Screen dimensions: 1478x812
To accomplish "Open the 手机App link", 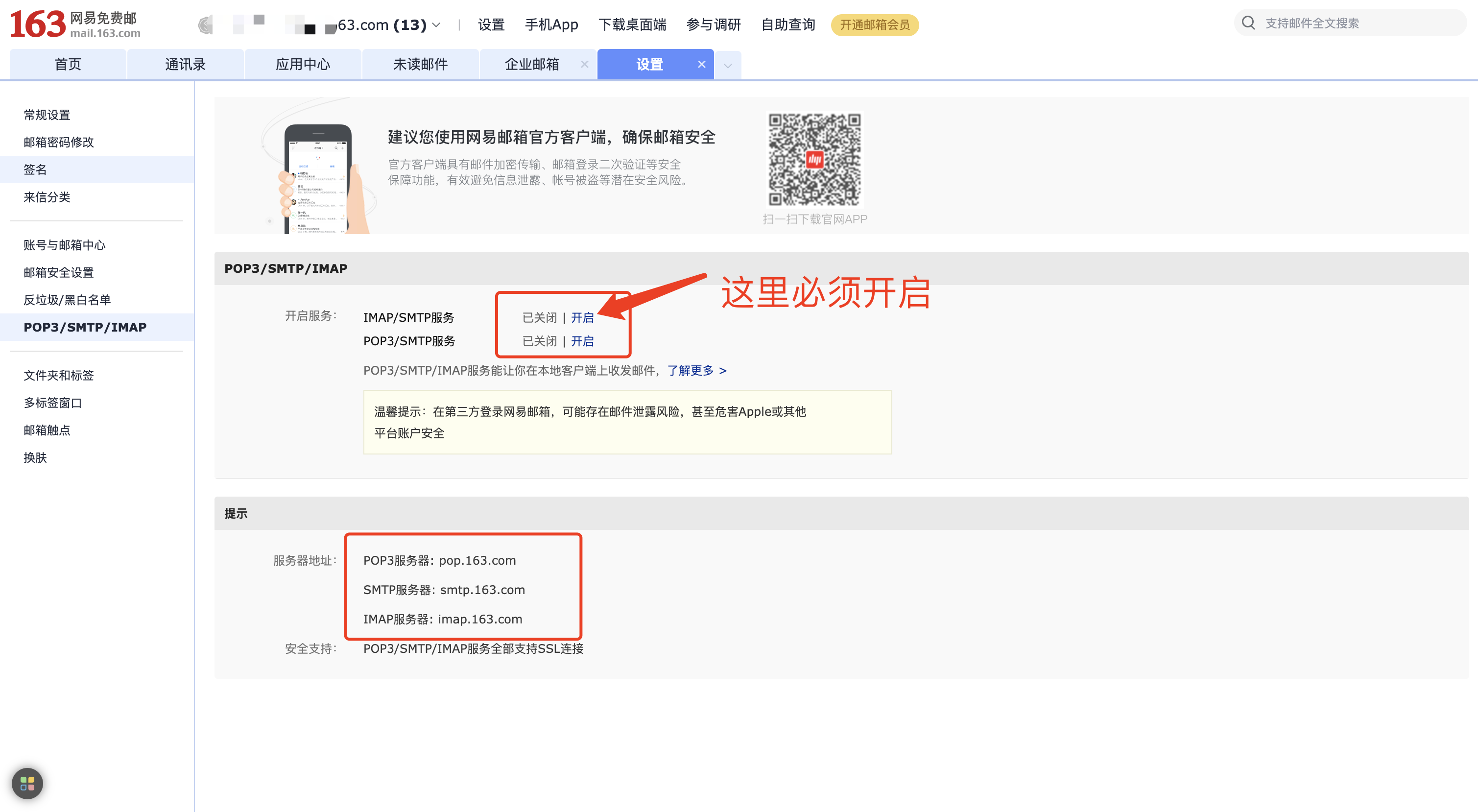I will coord(551,24).
